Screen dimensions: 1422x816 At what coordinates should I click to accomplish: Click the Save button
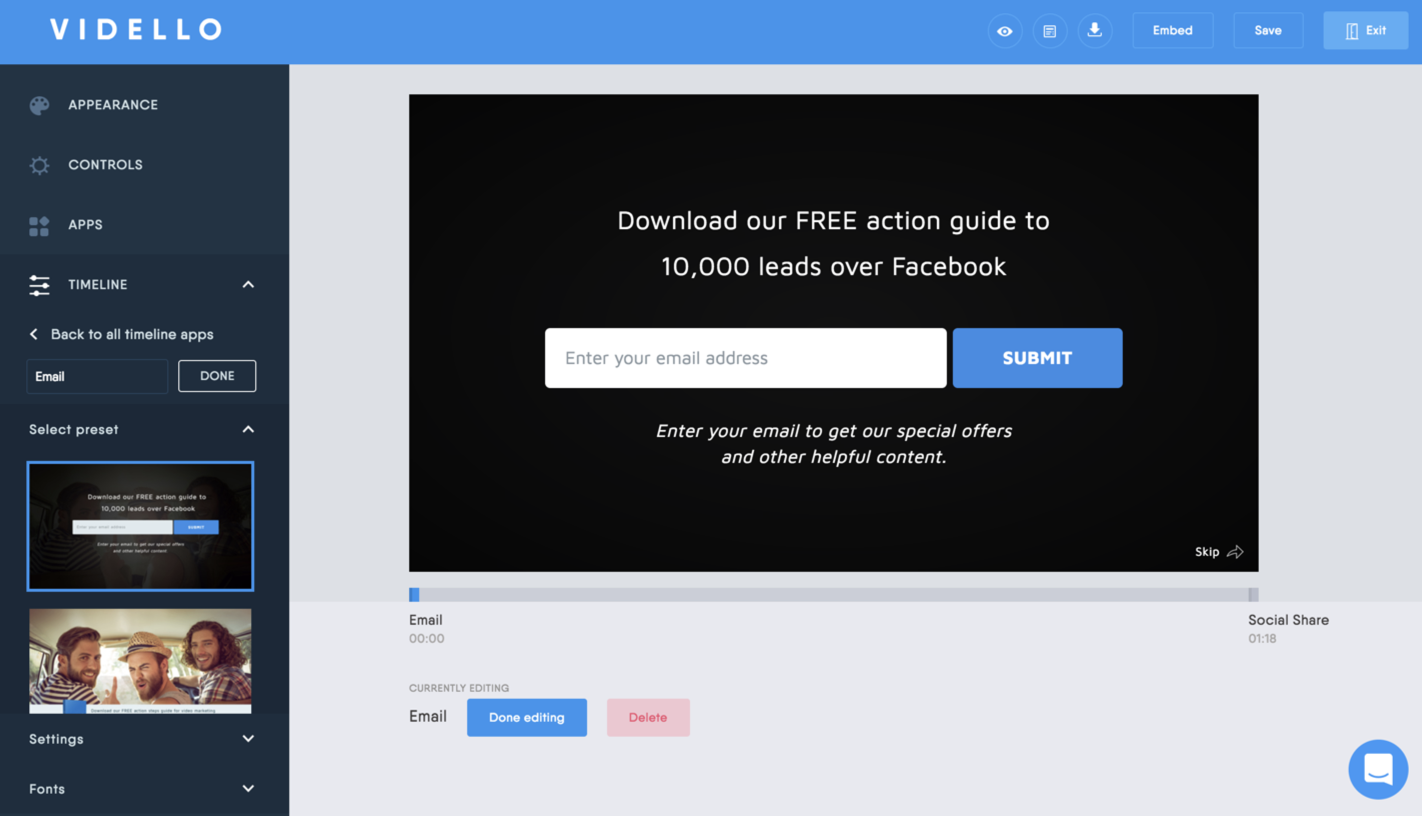[1268, 31]
